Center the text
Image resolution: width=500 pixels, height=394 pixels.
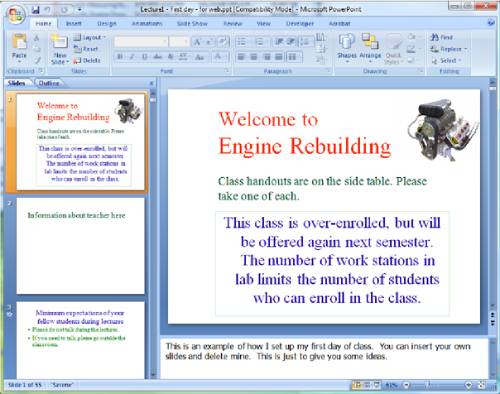pyautogui.click(x=254, y=57)
